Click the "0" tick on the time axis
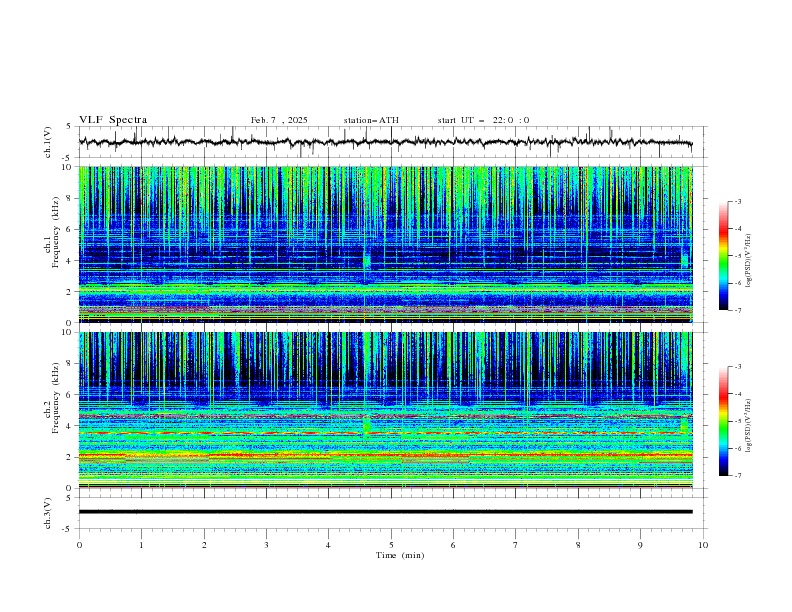Image resolution: width=792 pixels, height=612 pixels. (79, 545)
